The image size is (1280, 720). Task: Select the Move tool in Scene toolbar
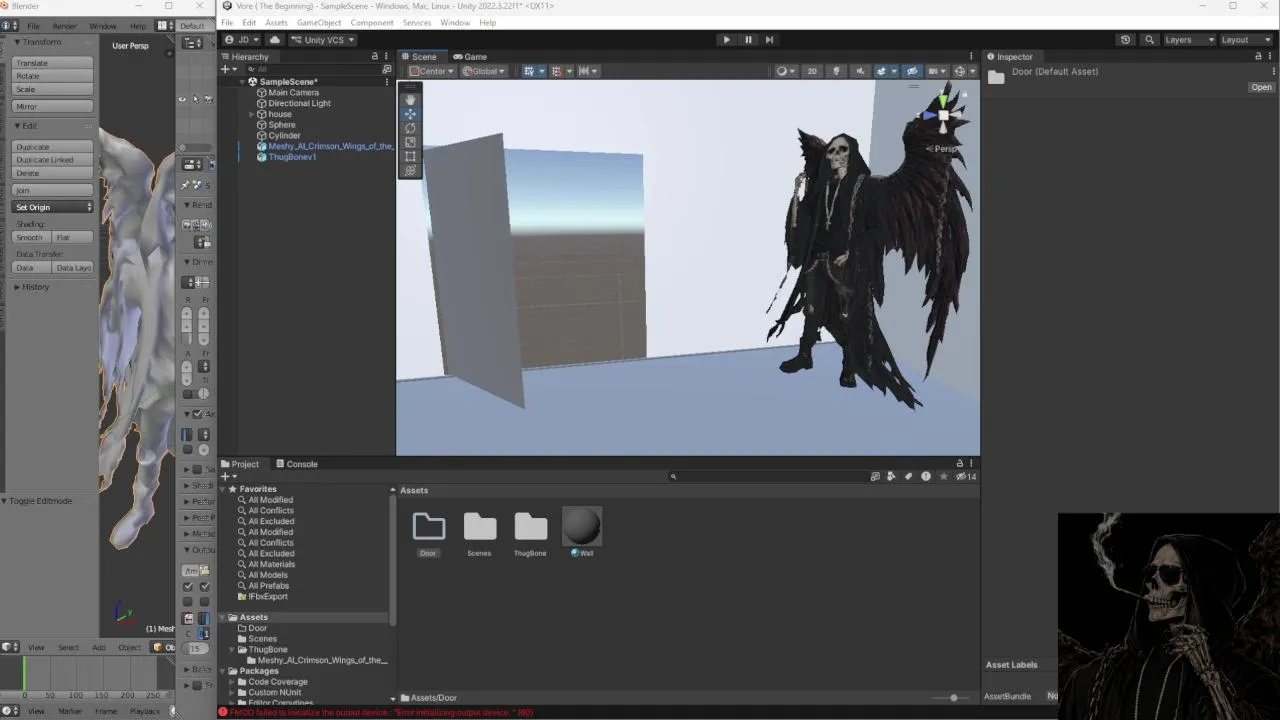(410, 114)
